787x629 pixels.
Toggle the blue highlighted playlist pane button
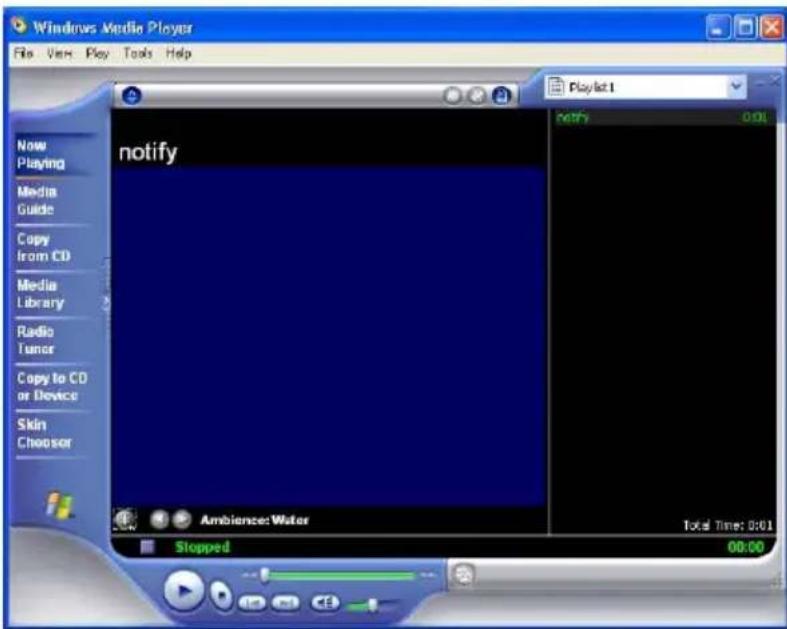click(x=501, y=95)
